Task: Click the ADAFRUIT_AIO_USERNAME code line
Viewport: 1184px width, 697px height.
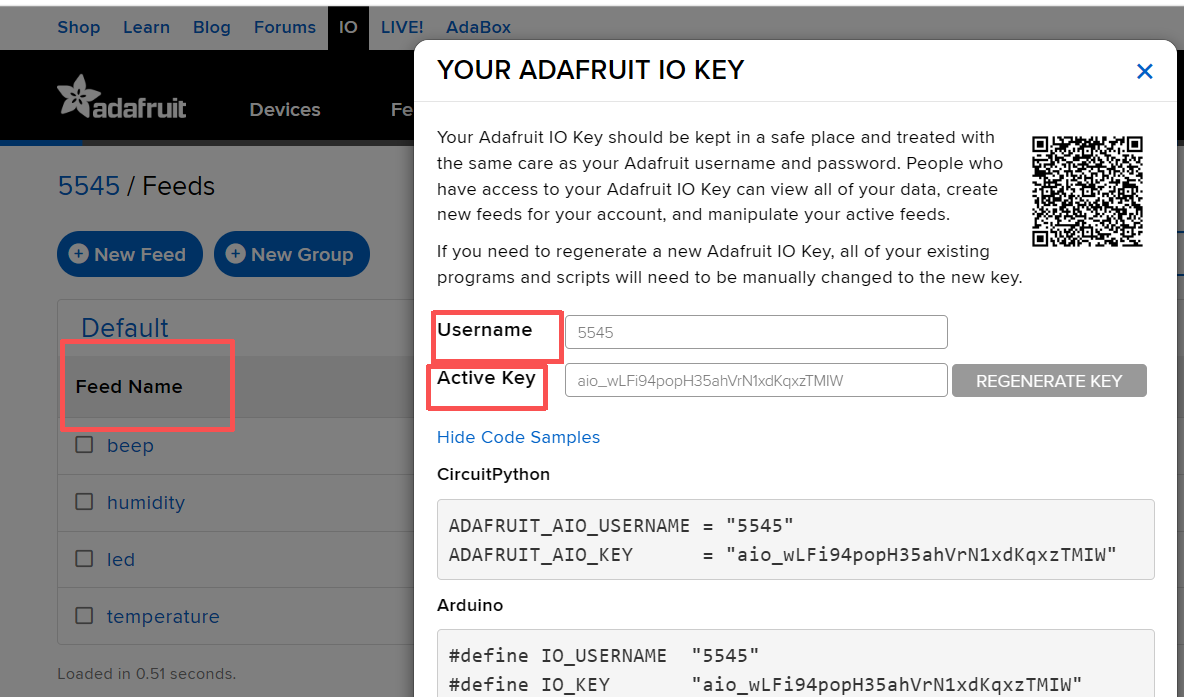Action: coord(621,526)
